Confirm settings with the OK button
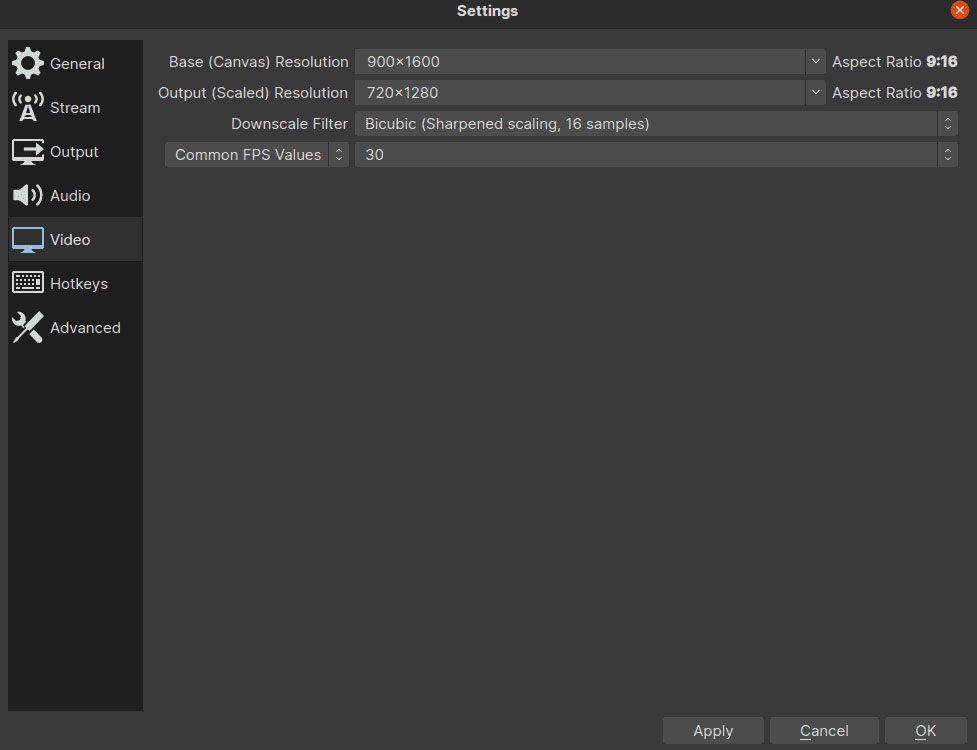Viewport: 977px width, 750px height. coord(925,731)
